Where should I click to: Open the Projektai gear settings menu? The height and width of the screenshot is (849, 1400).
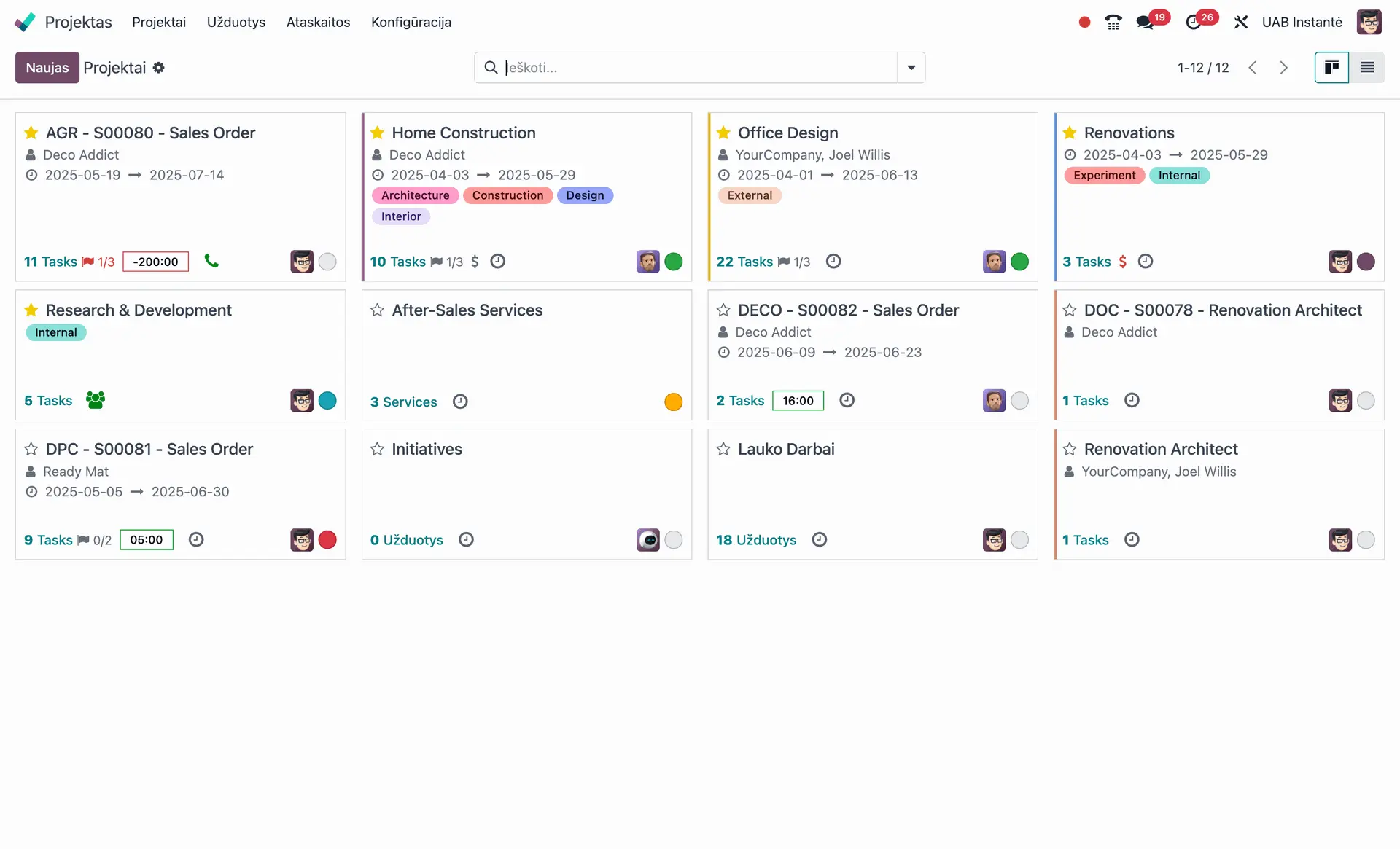tap(159, 68)
